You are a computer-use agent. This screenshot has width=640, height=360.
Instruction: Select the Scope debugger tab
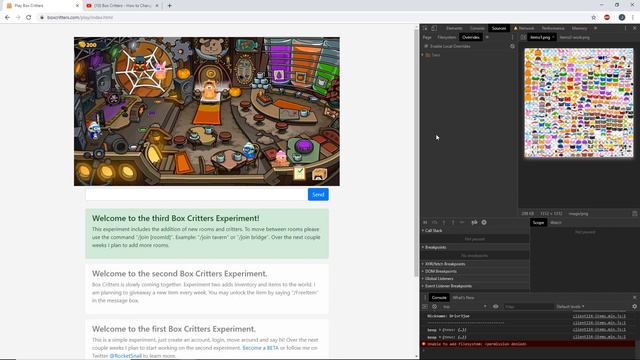[x=538, y=222]
